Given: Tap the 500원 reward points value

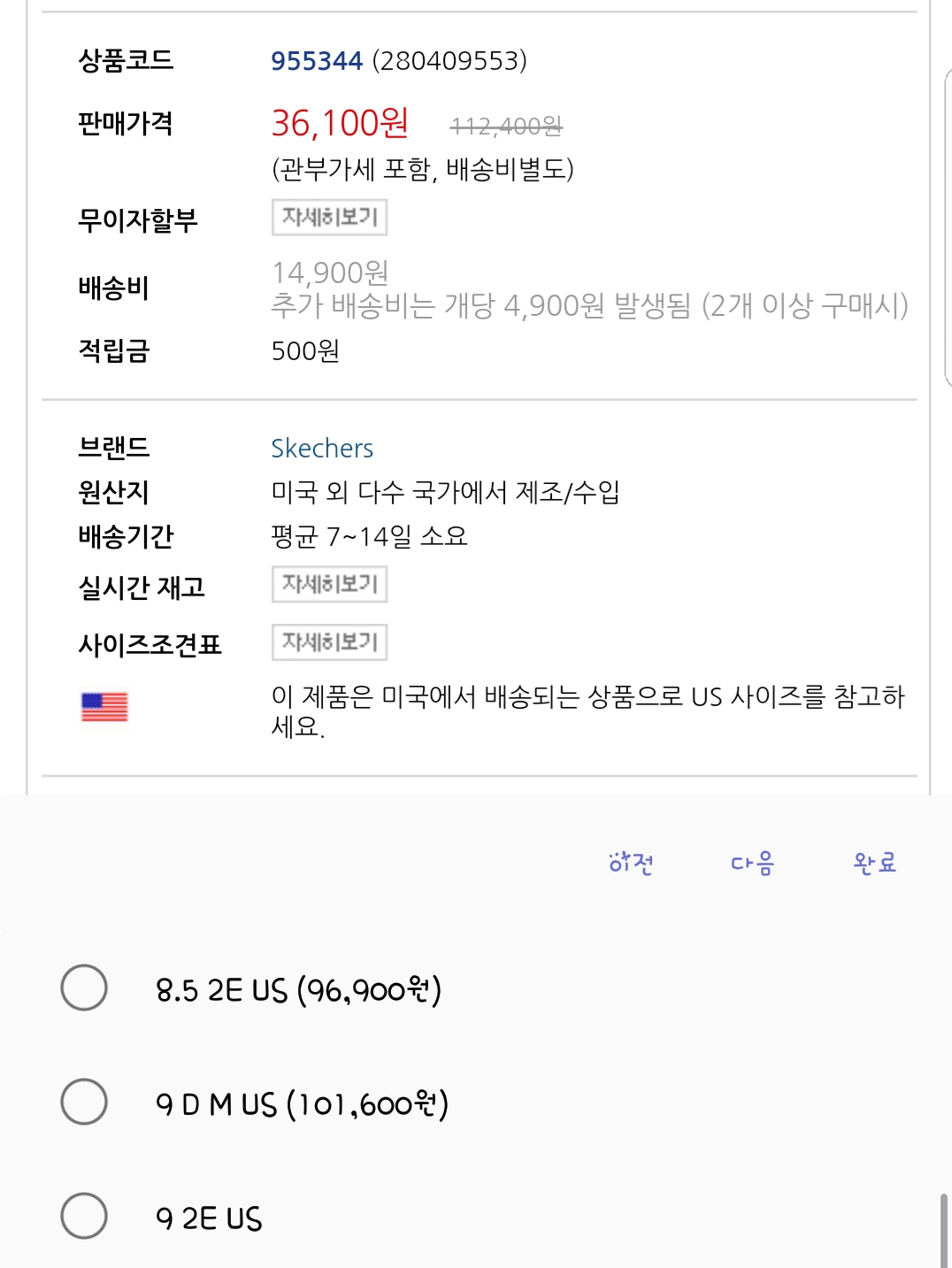Looking at the screenshot, I should 305,351.
